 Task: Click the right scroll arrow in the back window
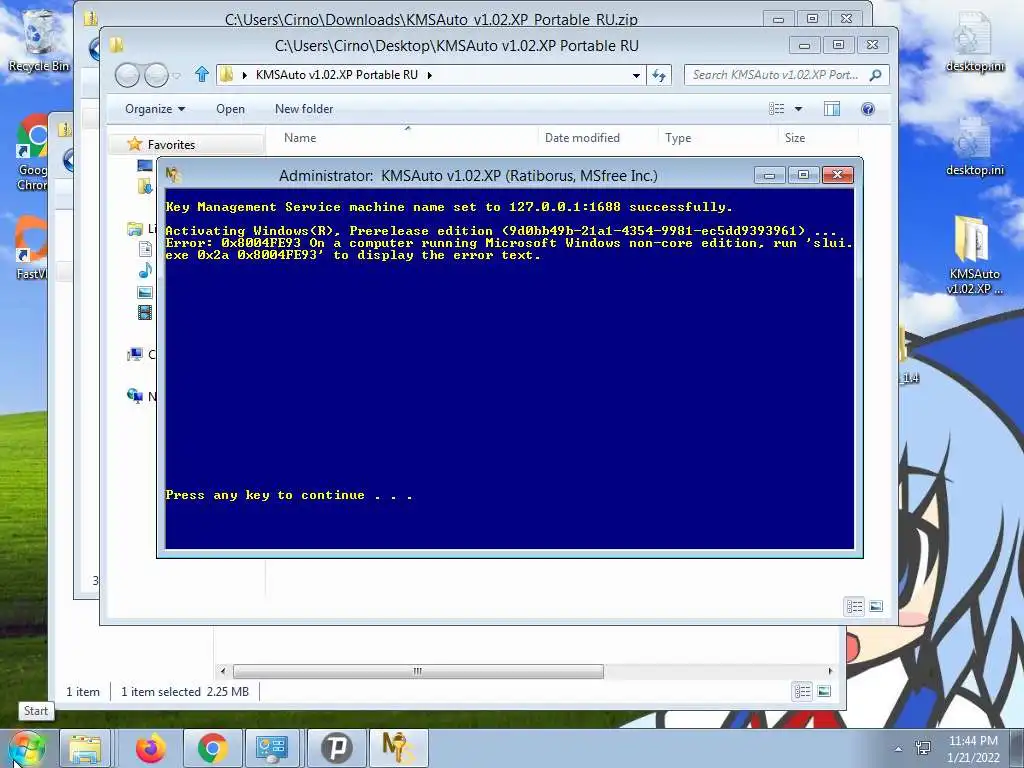tap(830, 671)
